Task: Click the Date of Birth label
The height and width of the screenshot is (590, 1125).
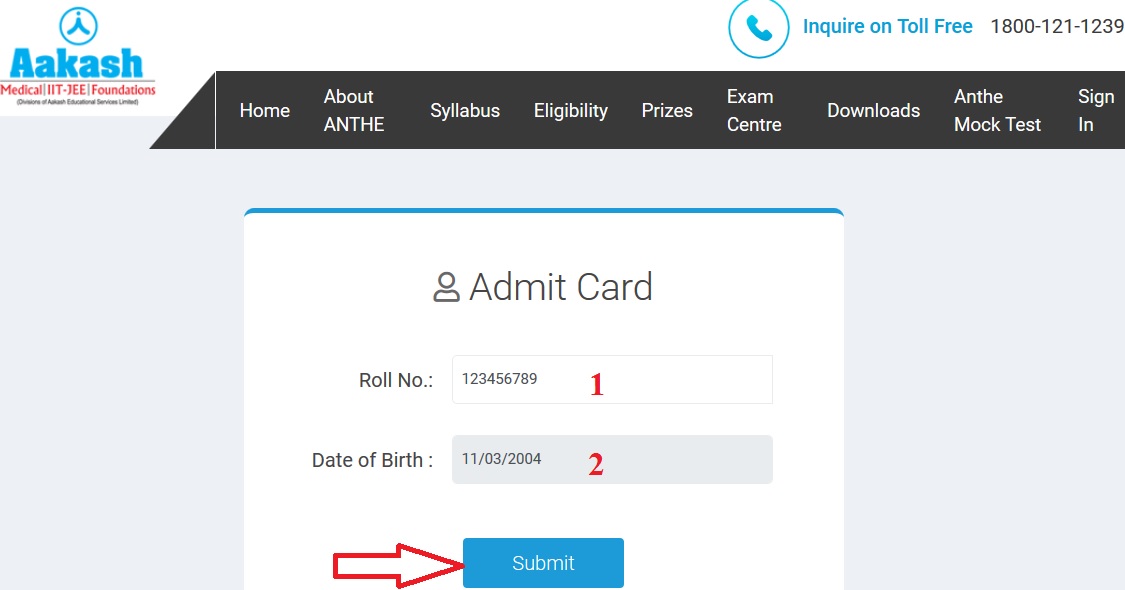Action: point(372,461)
